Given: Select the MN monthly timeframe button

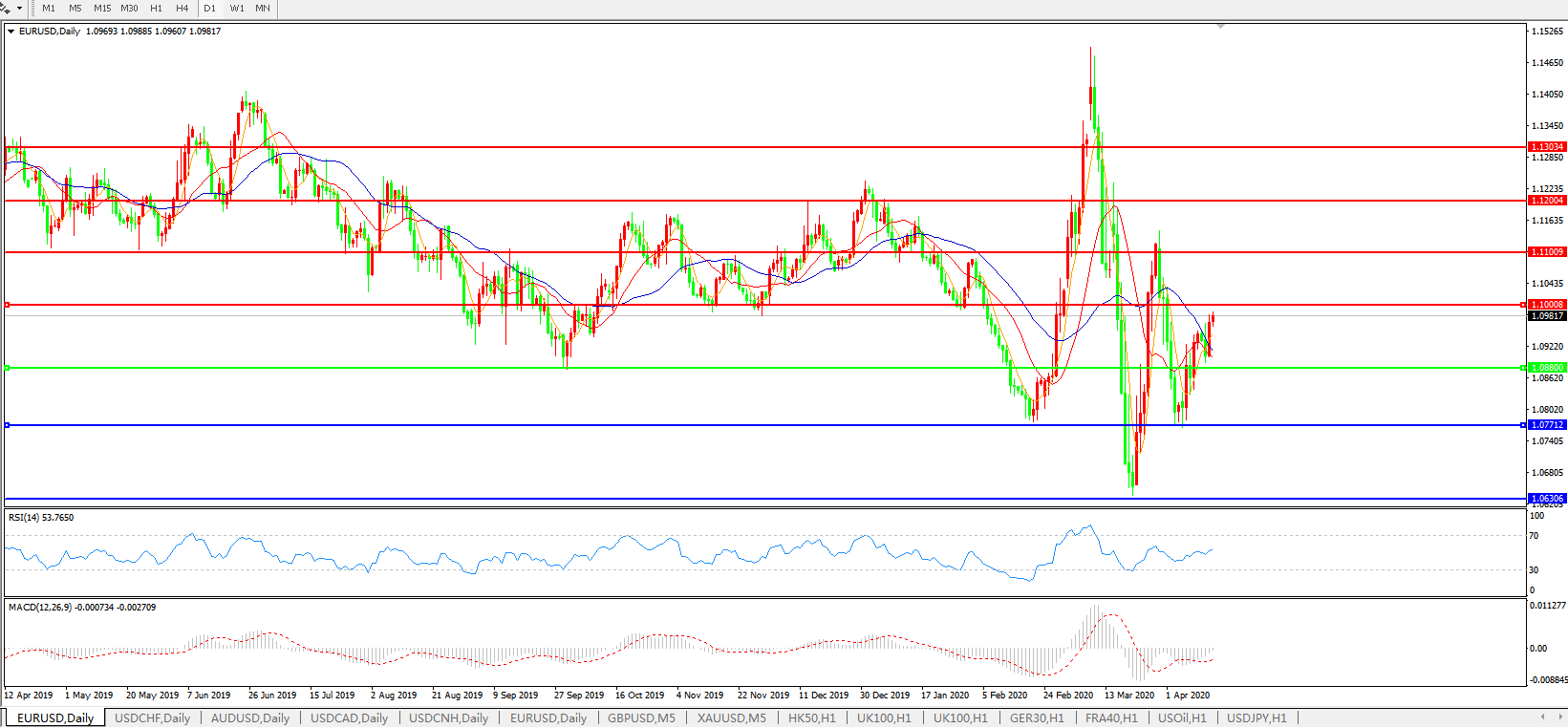Looking at the screenshot, I should tap(263, 8).
